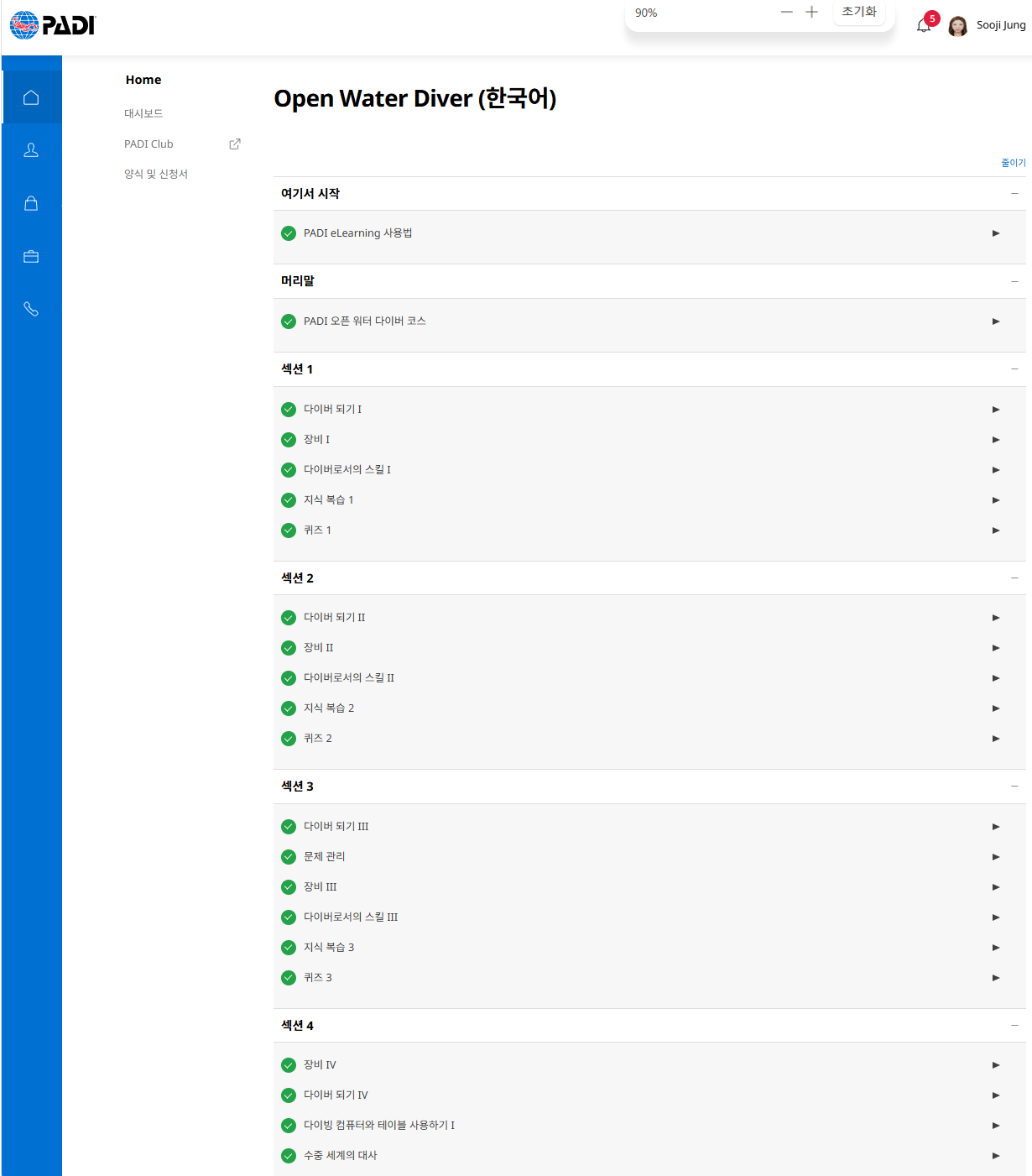Play arrow for 장비 II
This screenshot has width=1032, height=1176.
(996, 648)
